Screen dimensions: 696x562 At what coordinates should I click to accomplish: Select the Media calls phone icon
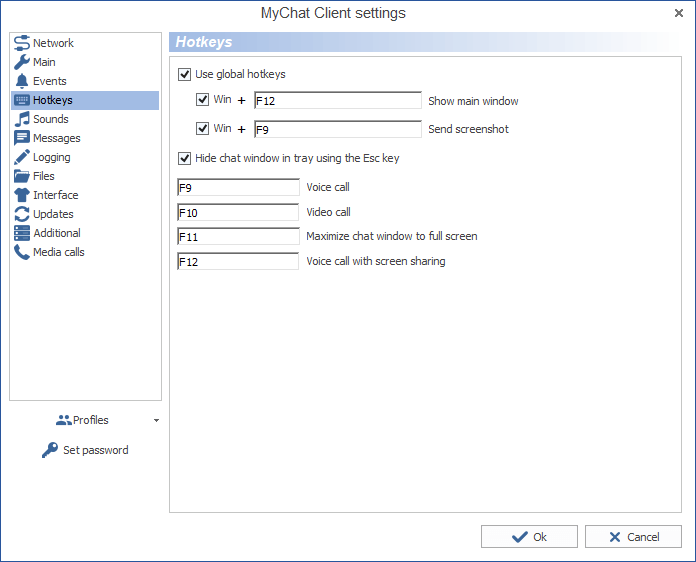pos(22,252)
